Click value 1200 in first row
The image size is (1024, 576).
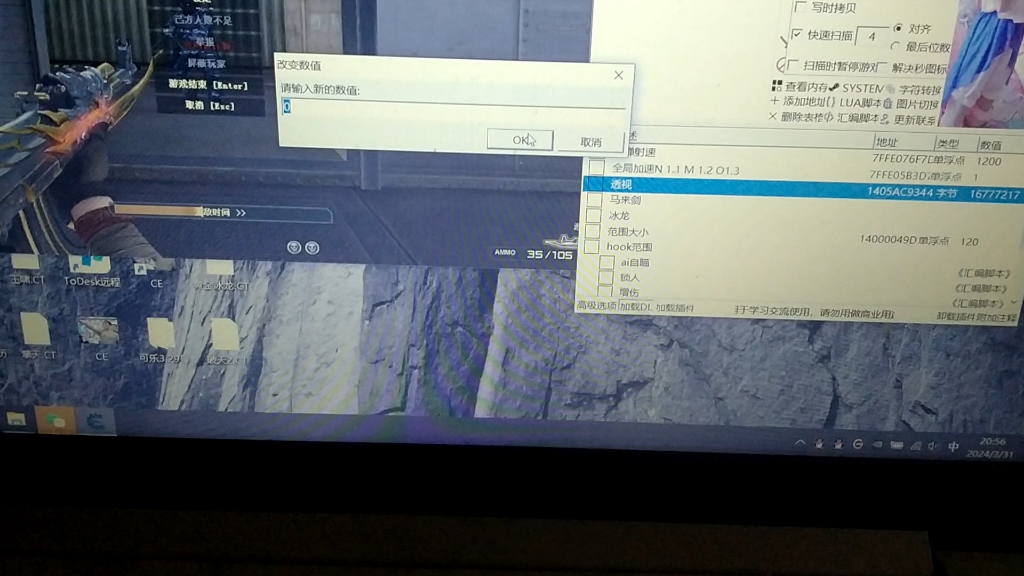click(x=989, y=161)
